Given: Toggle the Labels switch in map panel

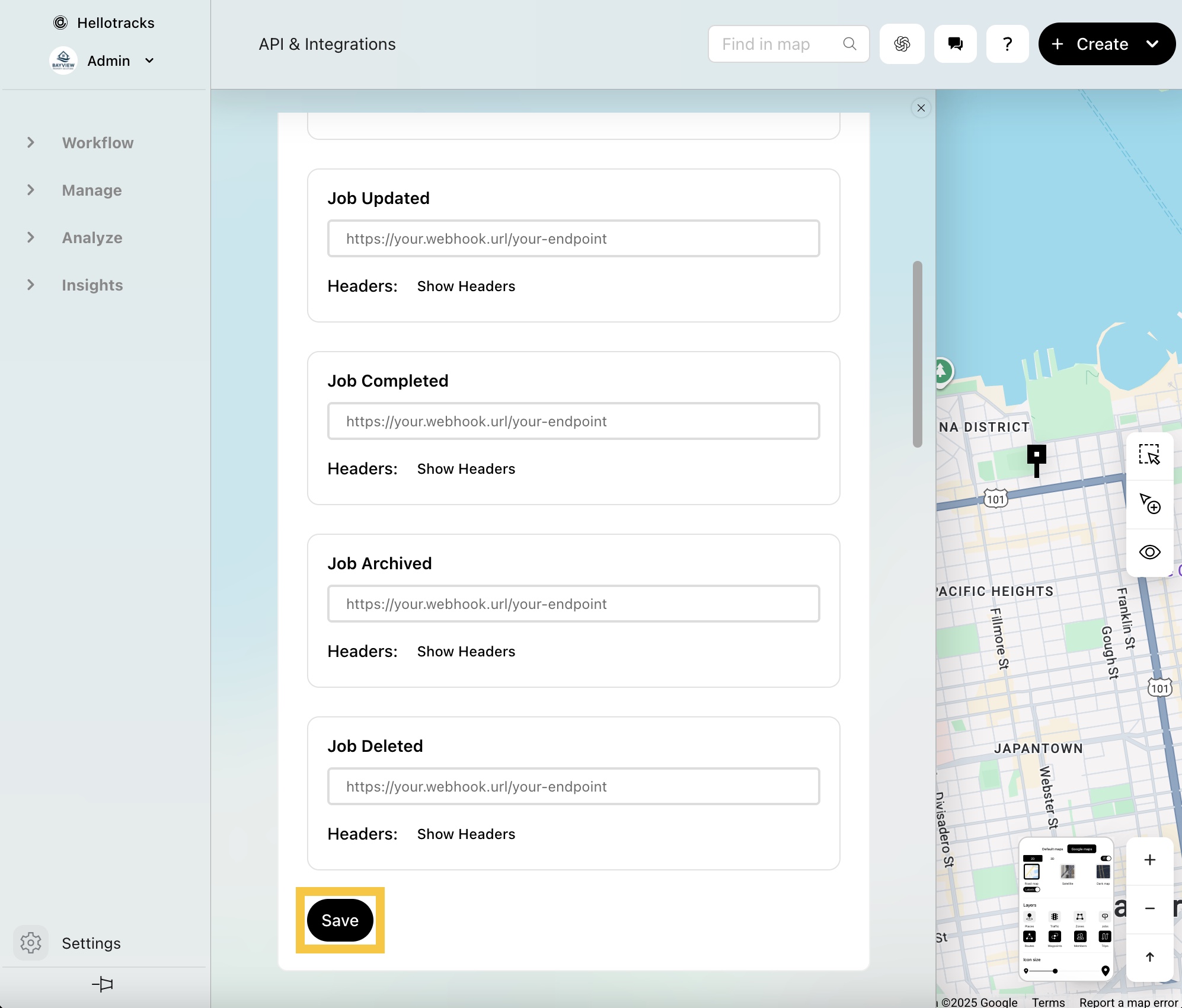Looking at the screenshot, I should (x=1032, y=889).
